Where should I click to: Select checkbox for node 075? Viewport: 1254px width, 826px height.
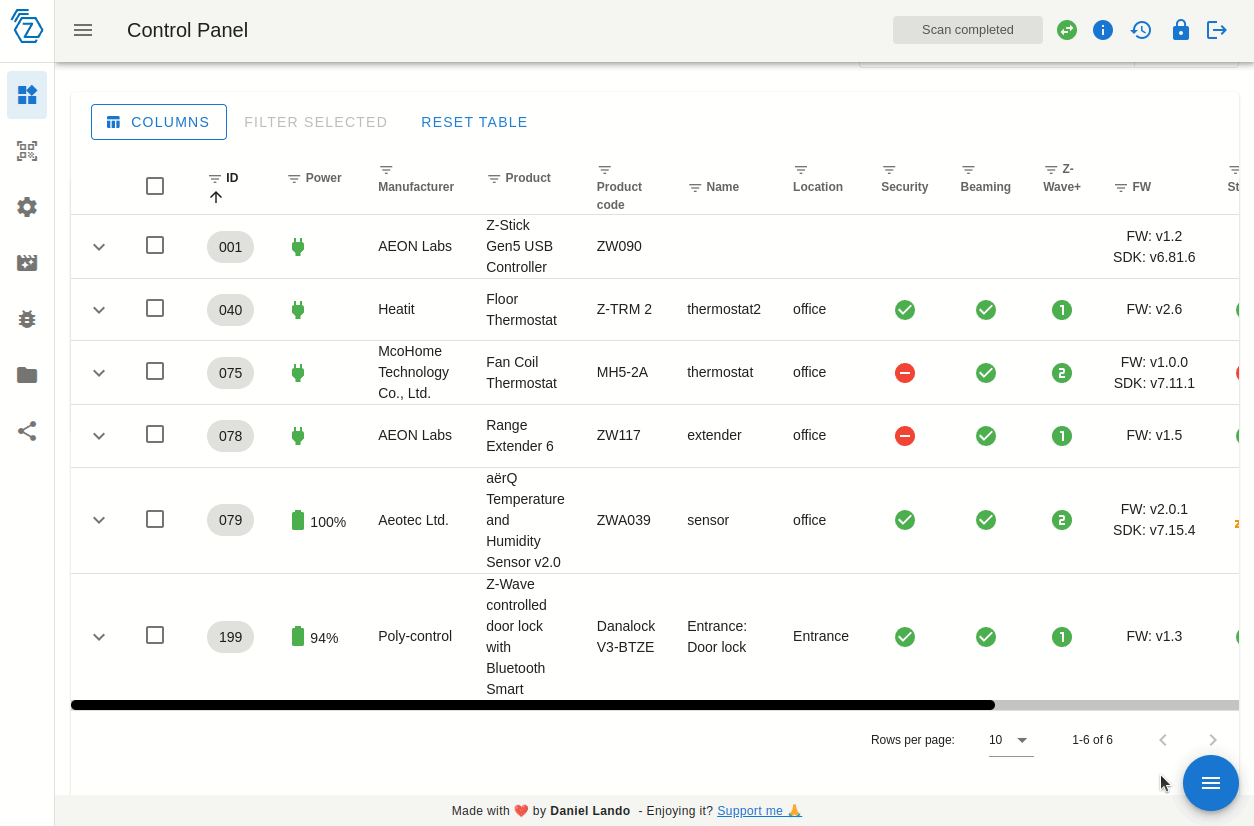(155, 371)
